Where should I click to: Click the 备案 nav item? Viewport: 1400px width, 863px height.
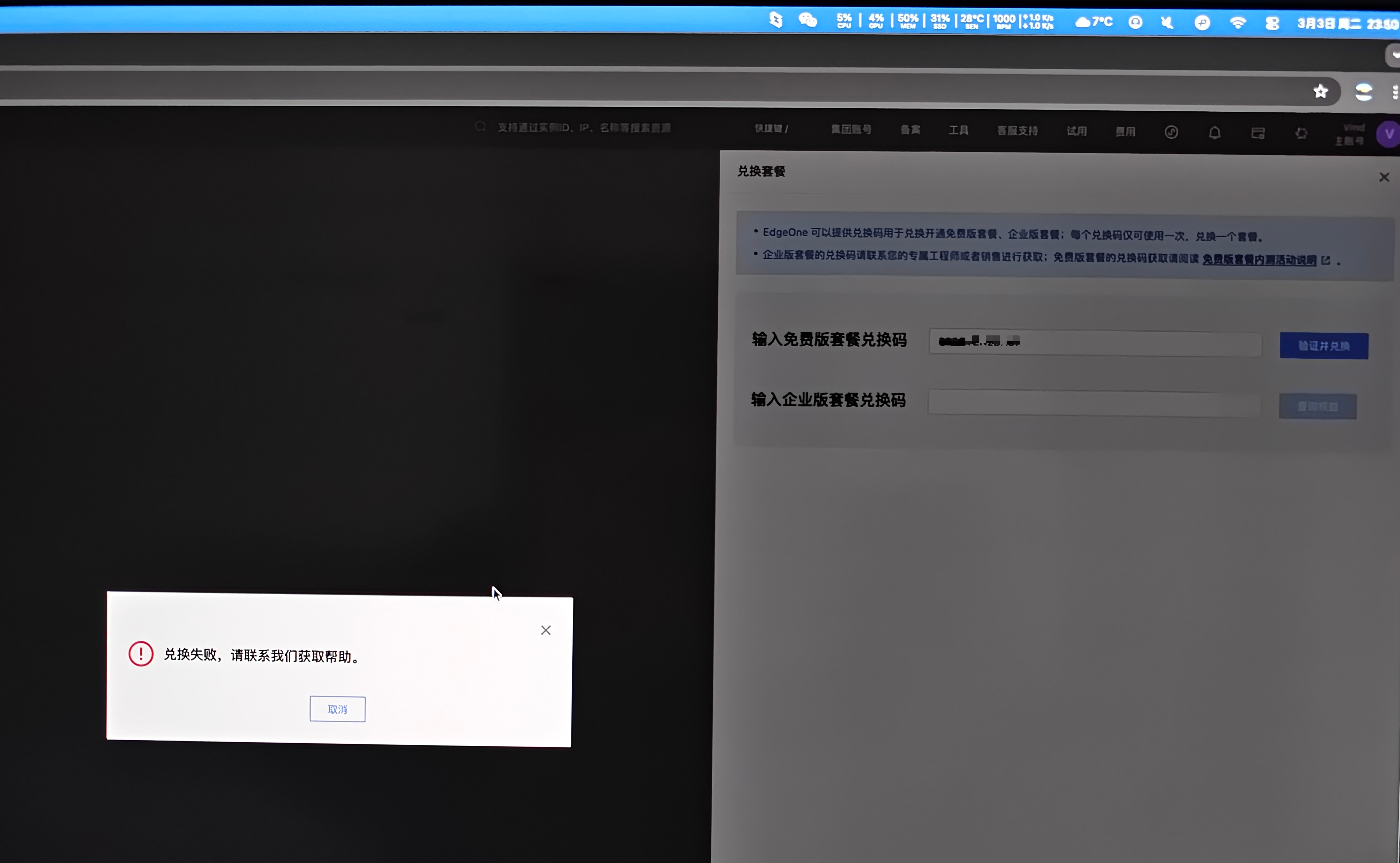click(910, 130)
